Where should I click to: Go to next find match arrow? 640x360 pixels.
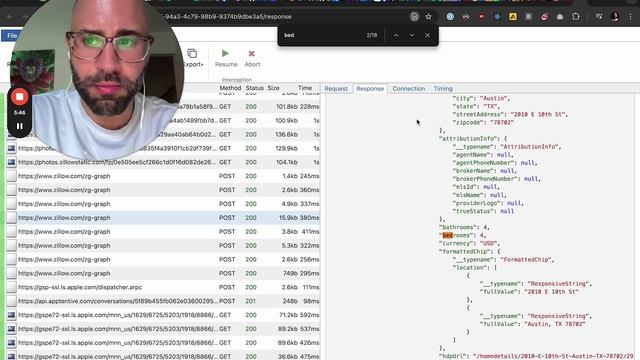412,35
